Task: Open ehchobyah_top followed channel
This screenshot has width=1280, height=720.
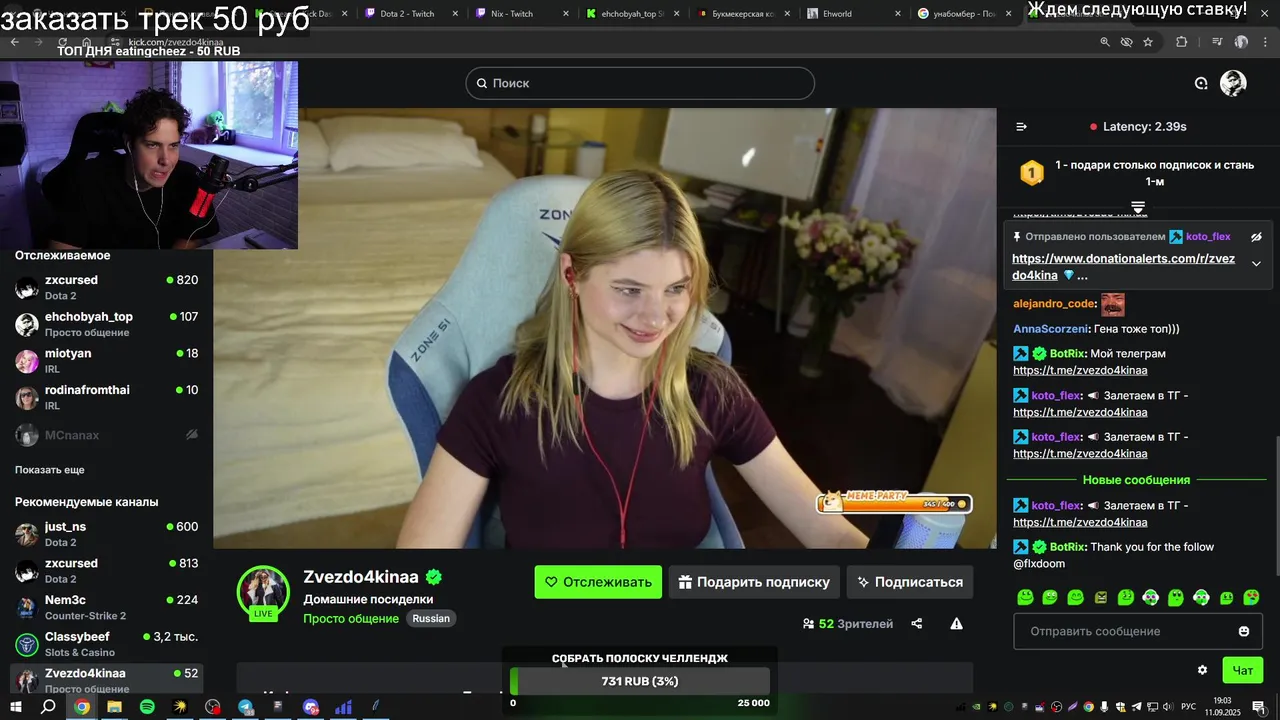Action: click(x=106, y=324)
